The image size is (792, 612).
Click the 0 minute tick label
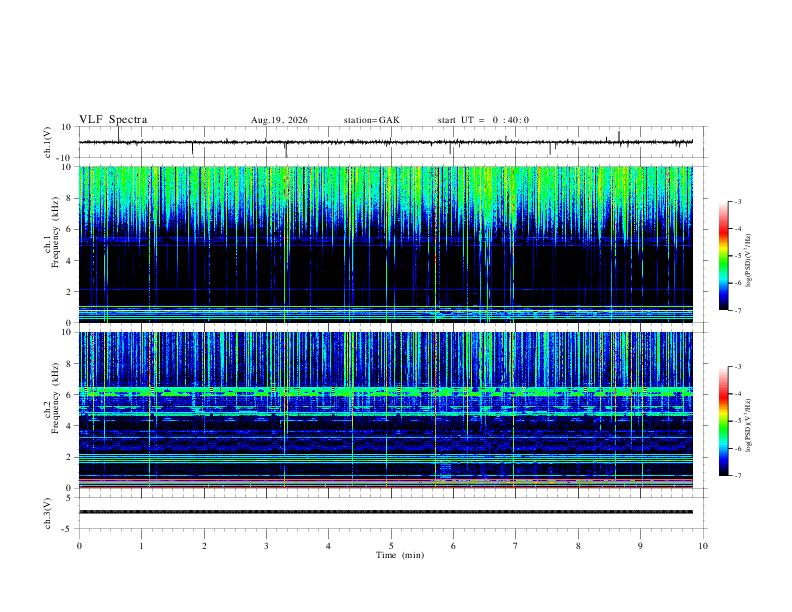[79, 546]
